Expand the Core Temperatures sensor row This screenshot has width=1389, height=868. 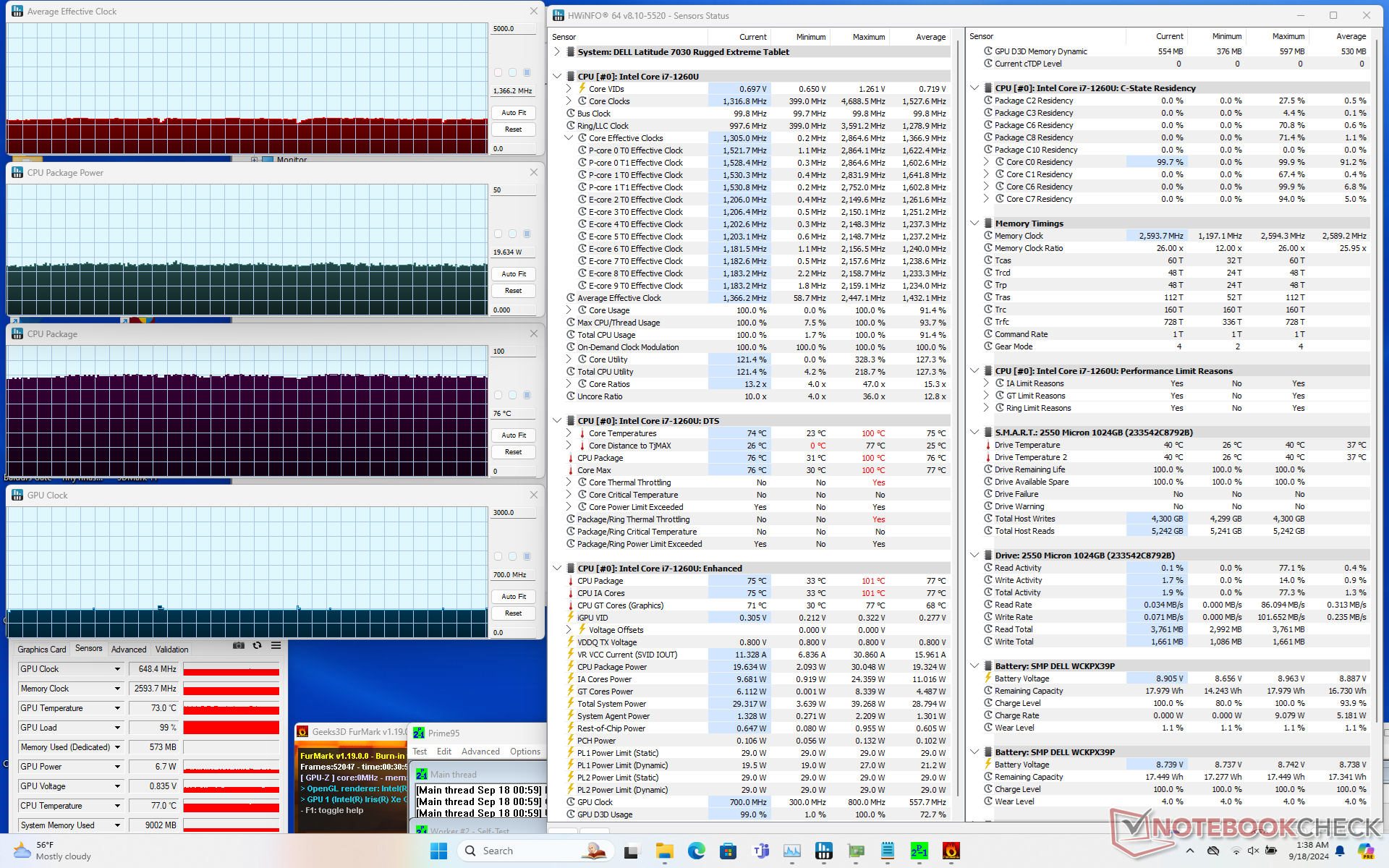pos(569,433)
